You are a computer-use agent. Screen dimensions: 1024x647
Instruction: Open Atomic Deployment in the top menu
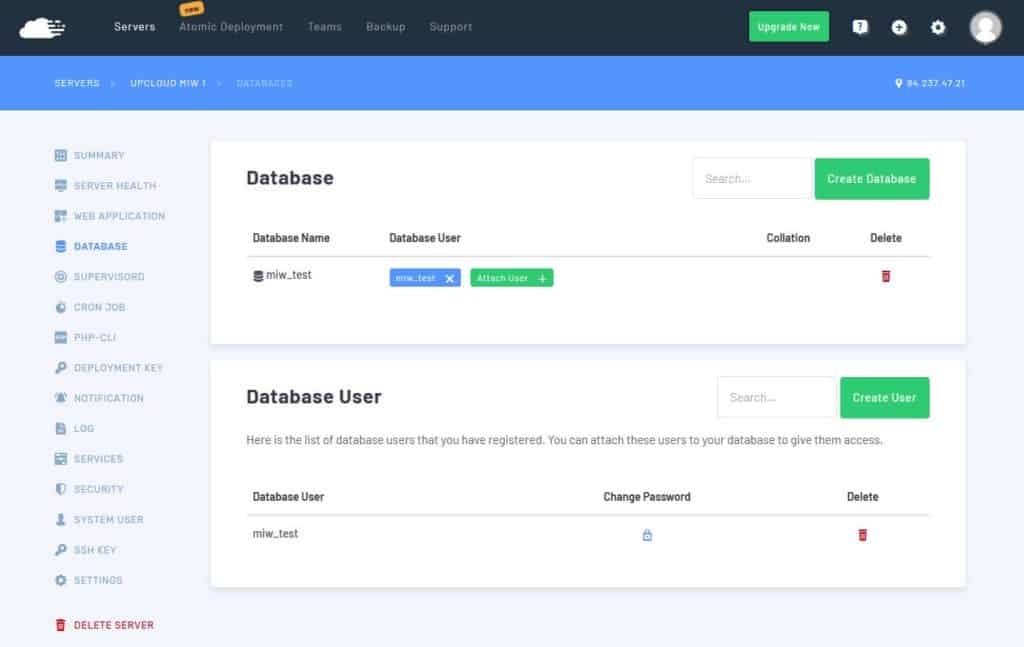pos(231,27)
